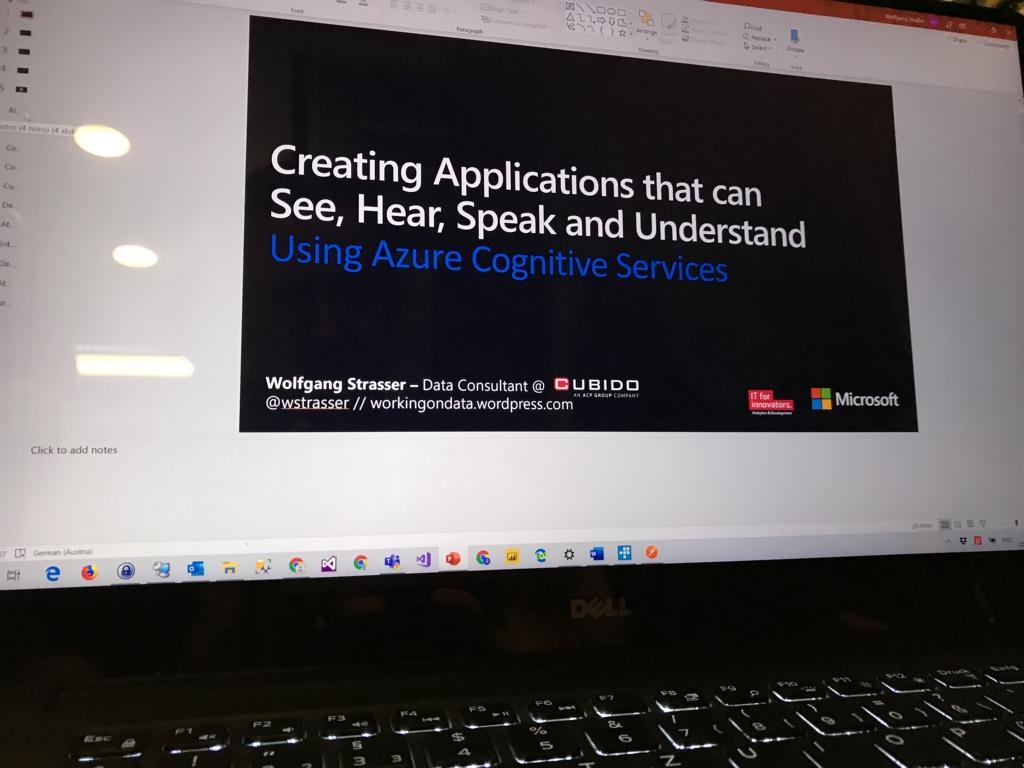
Task: Switch to PowerPoint taskbar icon
Action: [x=453, y=558]
